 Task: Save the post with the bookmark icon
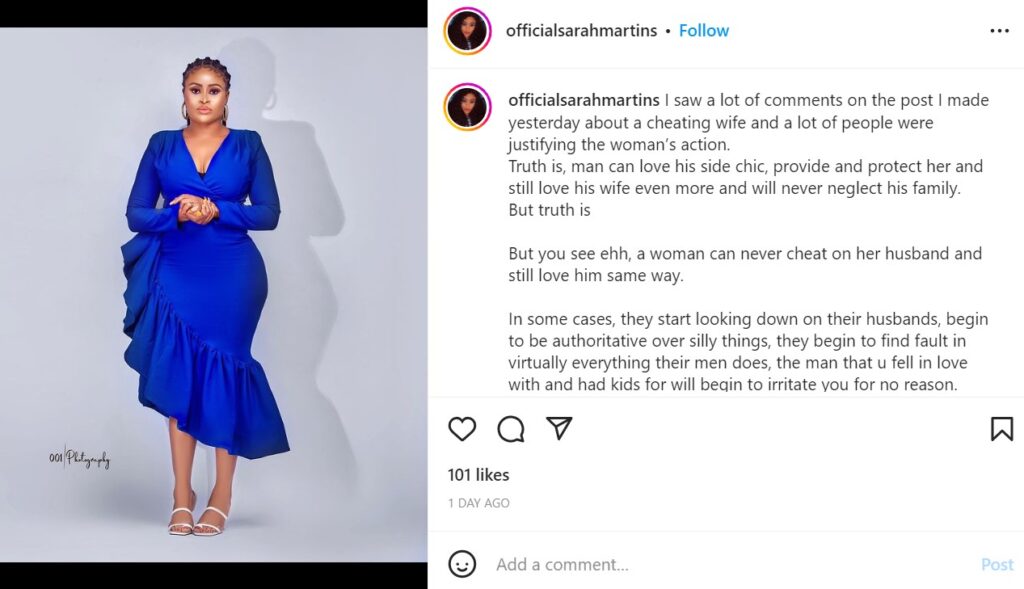[x=1001, y=429]
